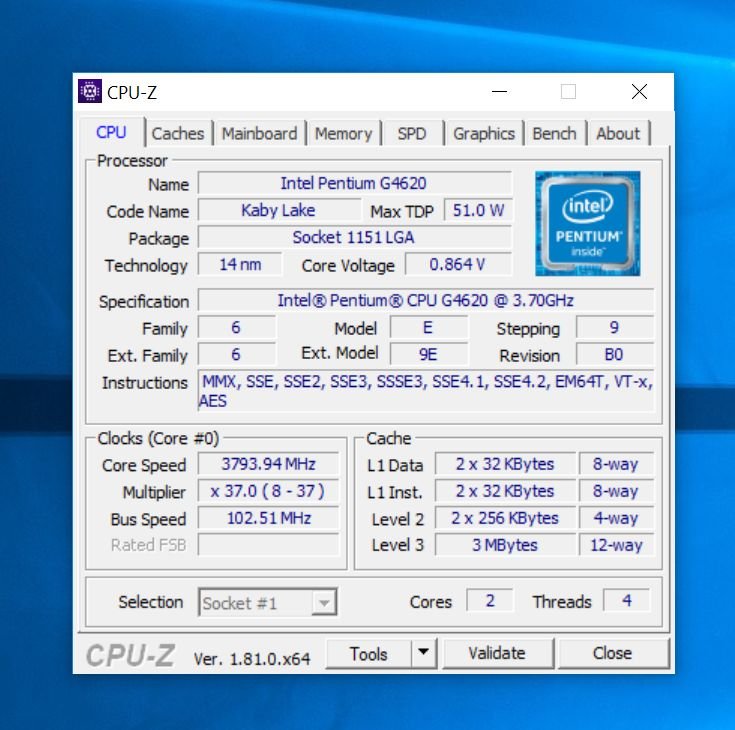Screen dimensions: 735x730
Task: Switch to the Caches tab
Action: [x=178, y=134]
